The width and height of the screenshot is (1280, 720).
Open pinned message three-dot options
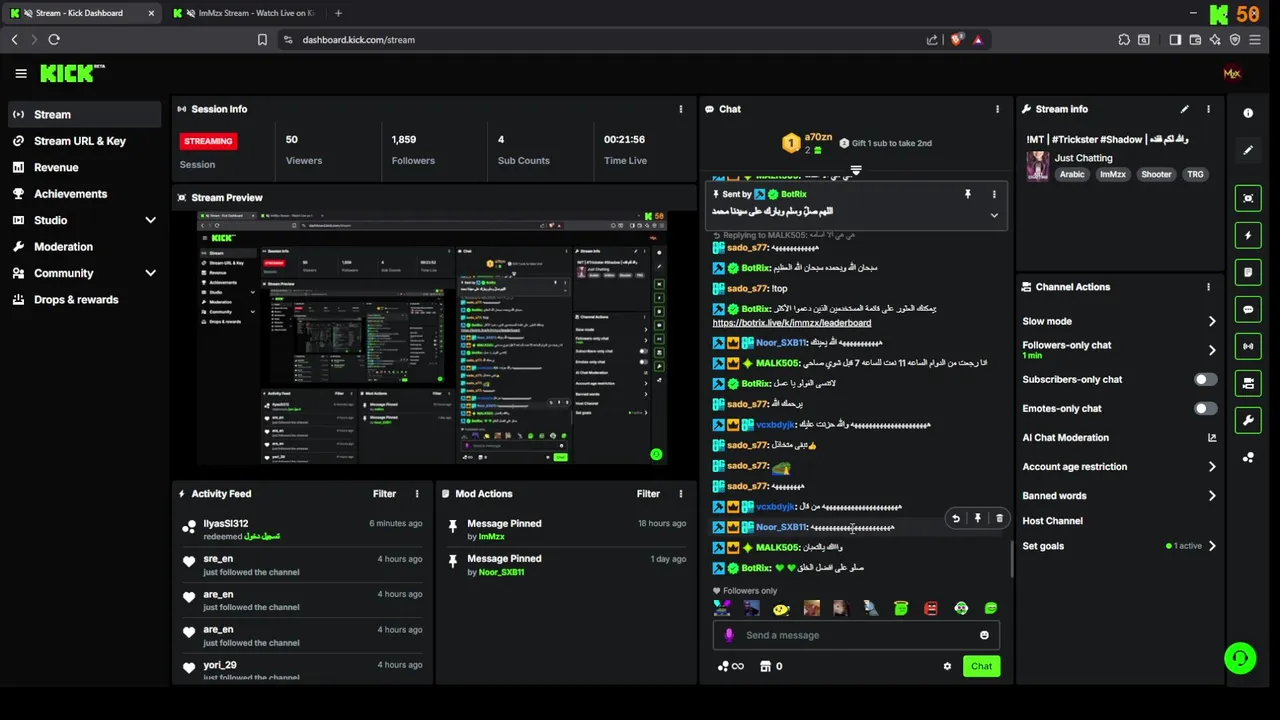(994, 194)
